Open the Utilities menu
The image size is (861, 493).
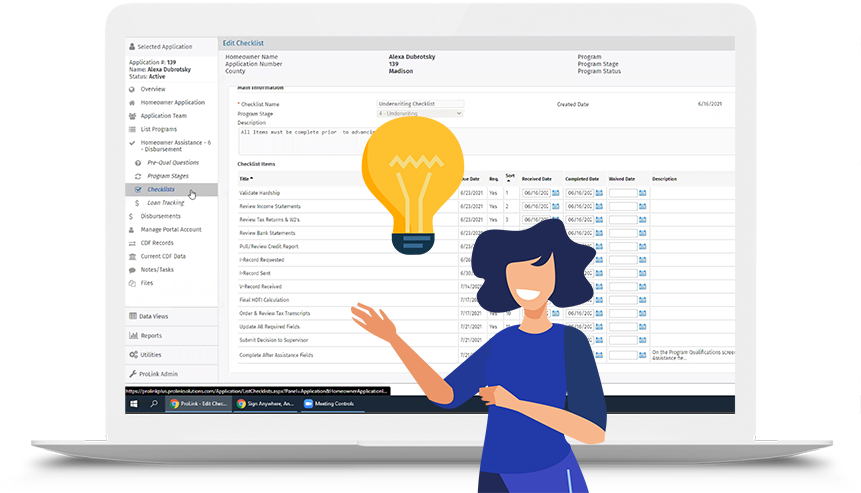[x=150, y=355]
